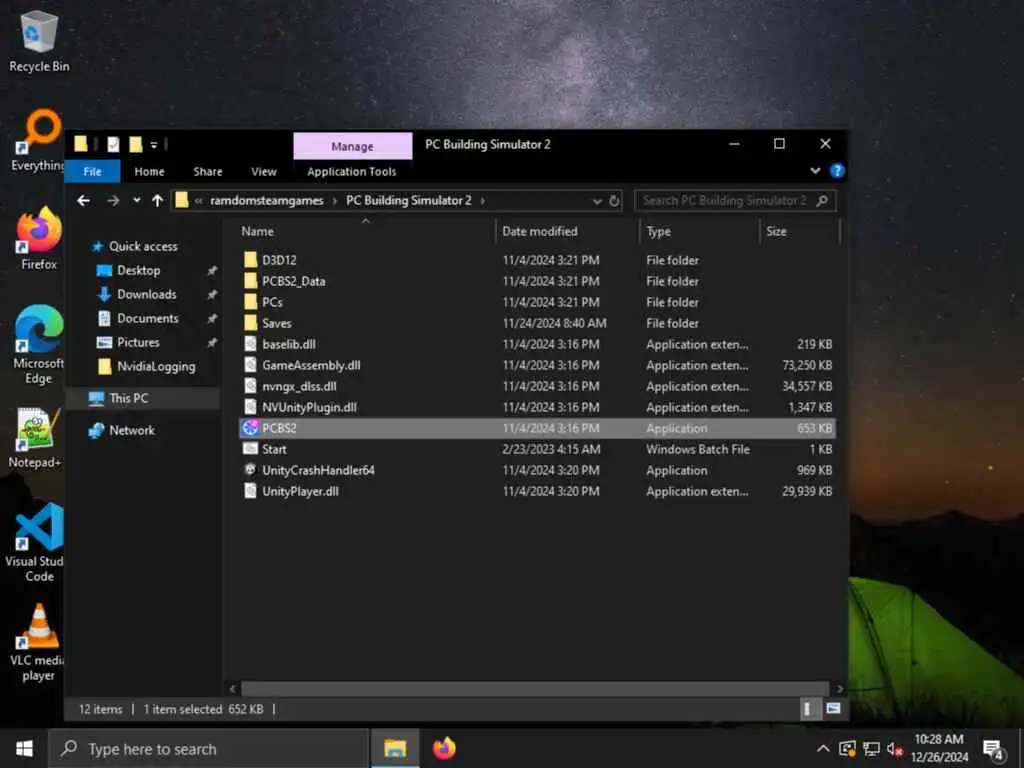Image resolution: width=1024 pixels, height=768 pixels.
Task: Customize Quick Access Toolbar dropdown
Action: (x=154, y=145)
